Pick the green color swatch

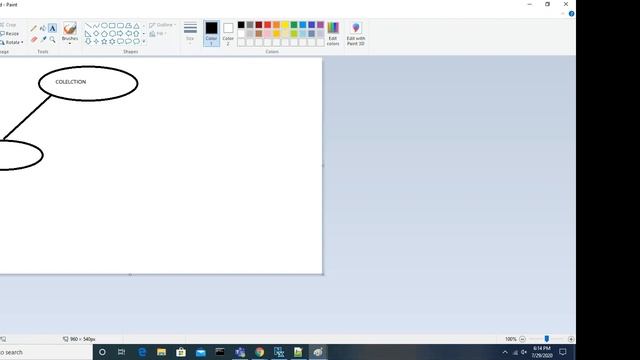[294, 25]
